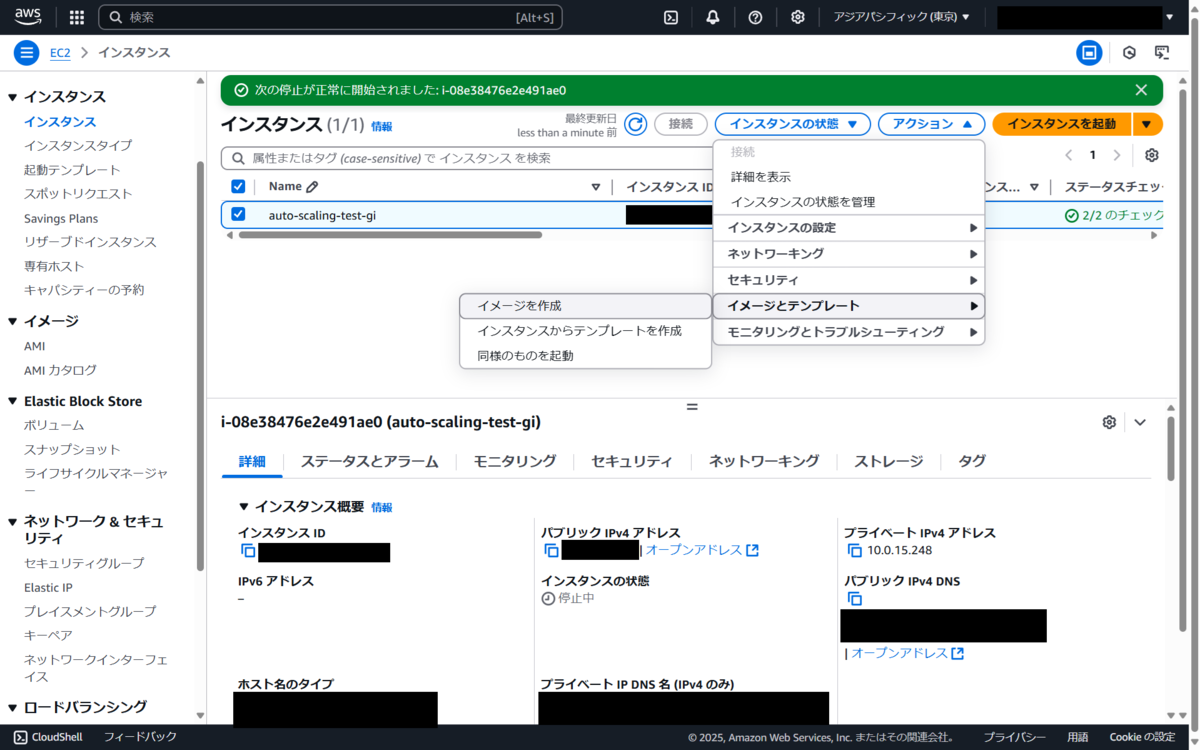Viewport: 1200px width, 750px height.
Task: Open セキュリティグループ in sidebar
Action: [x=84, y=563]
